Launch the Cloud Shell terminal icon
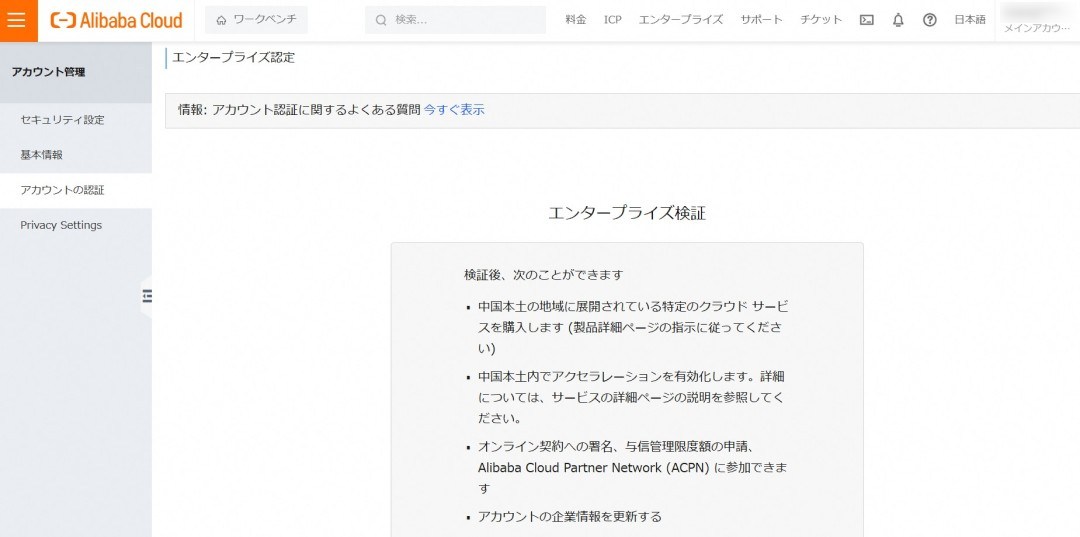 click(x=866, y=20)
